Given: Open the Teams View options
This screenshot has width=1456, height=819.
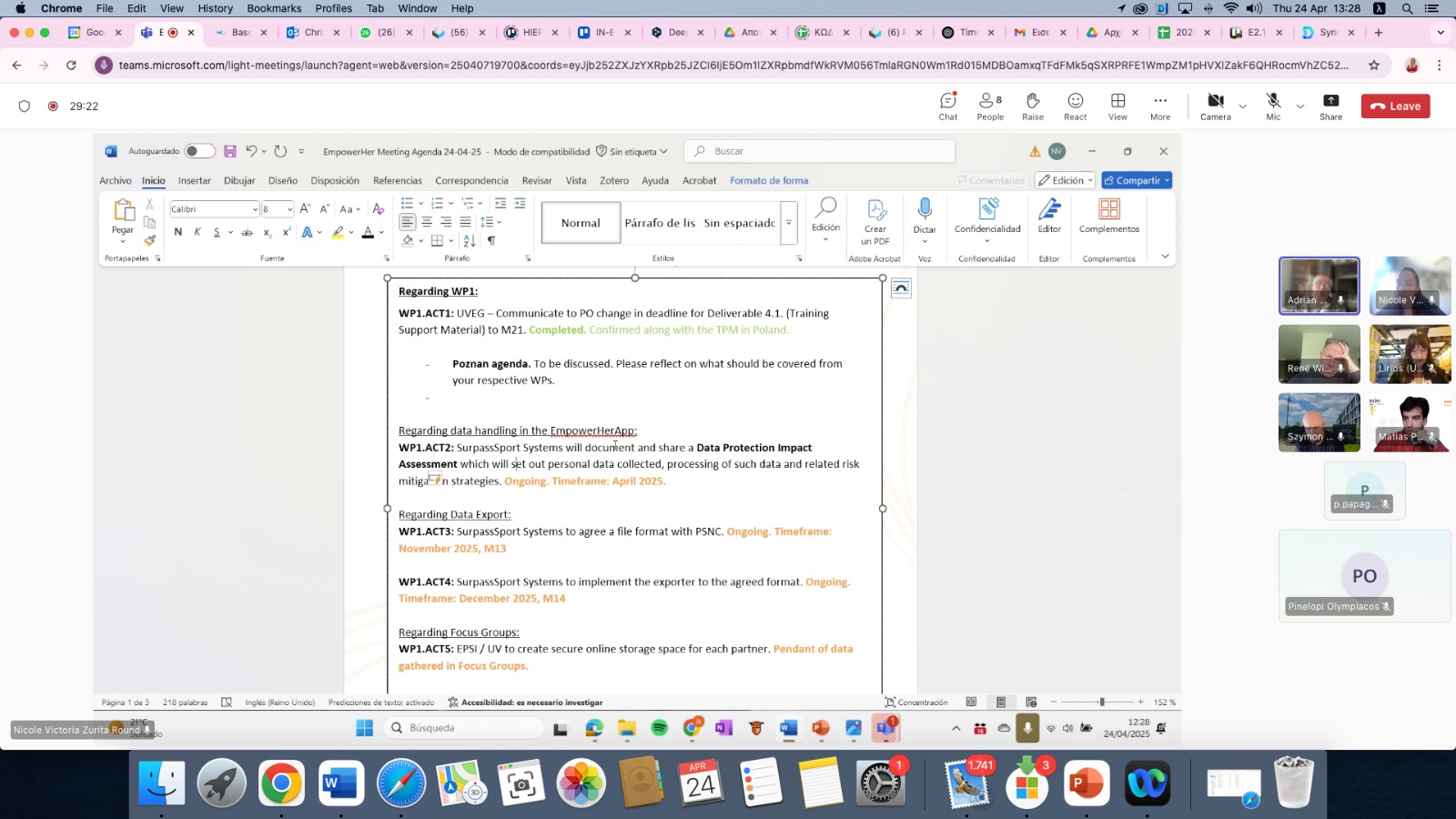Looking at the screenshot, I should 1117,106.
